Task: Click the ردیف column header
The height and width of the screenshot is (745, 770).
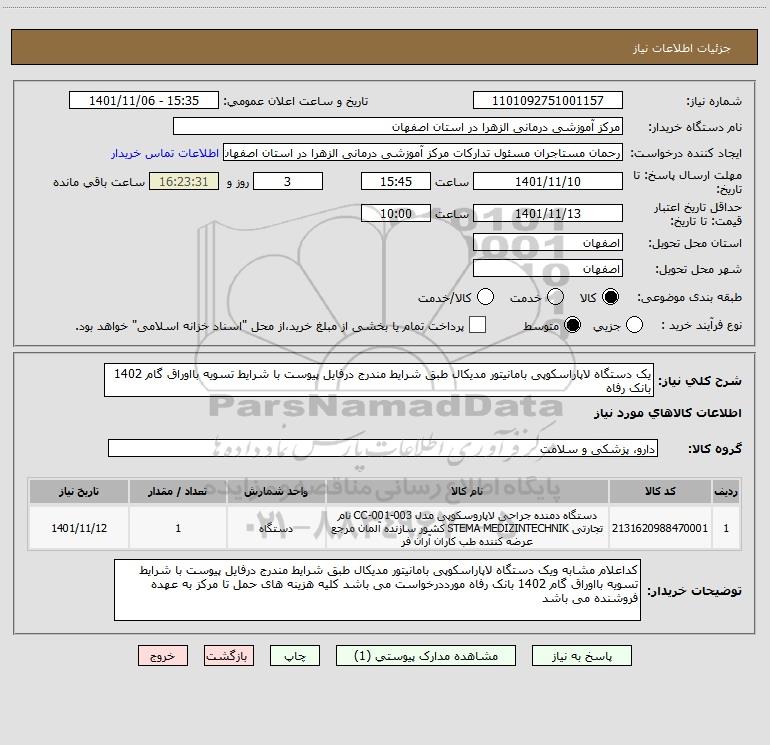Action: point(726,492)
